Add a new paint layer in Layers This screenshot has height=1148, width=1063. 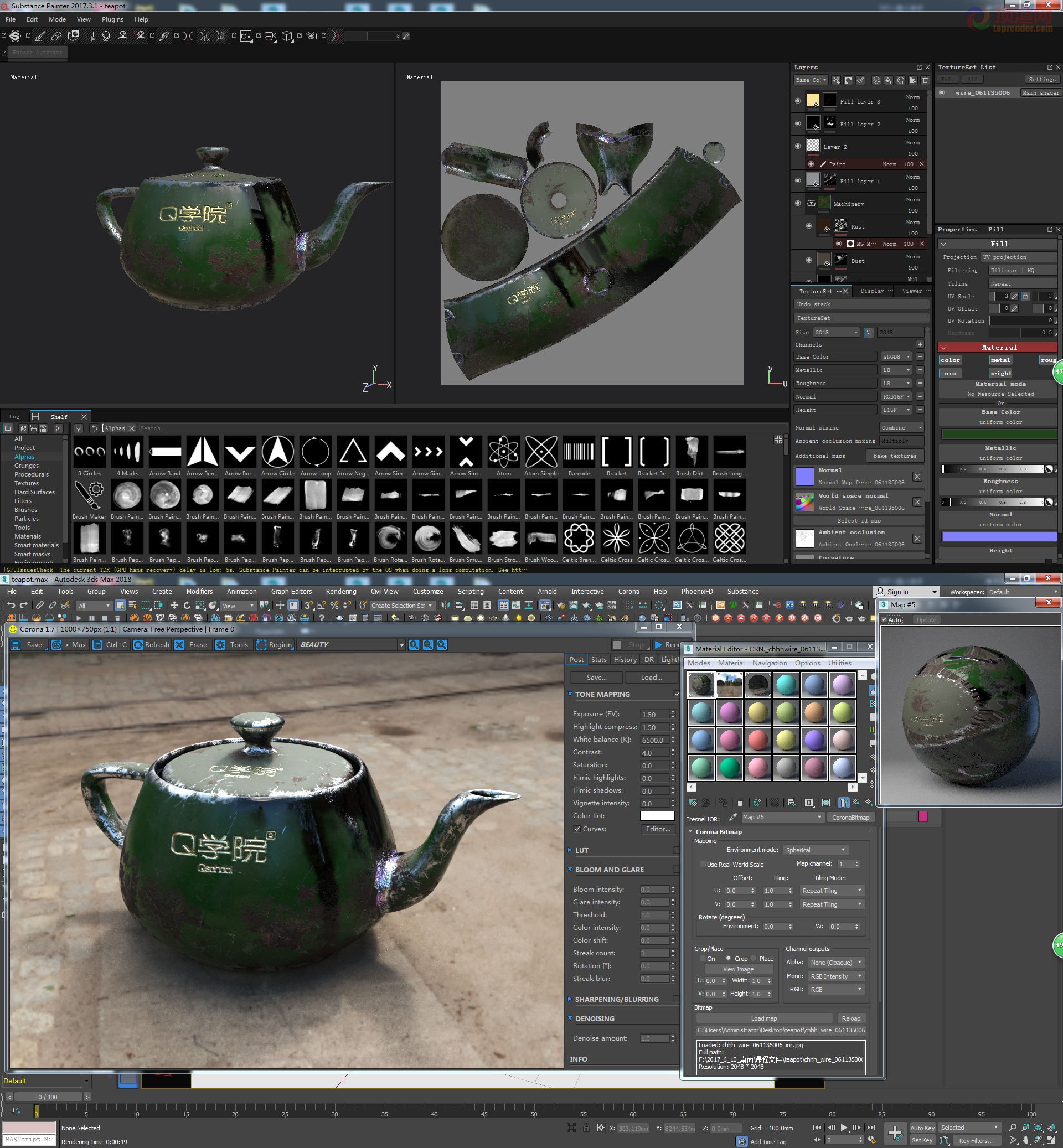pos(876,80)
